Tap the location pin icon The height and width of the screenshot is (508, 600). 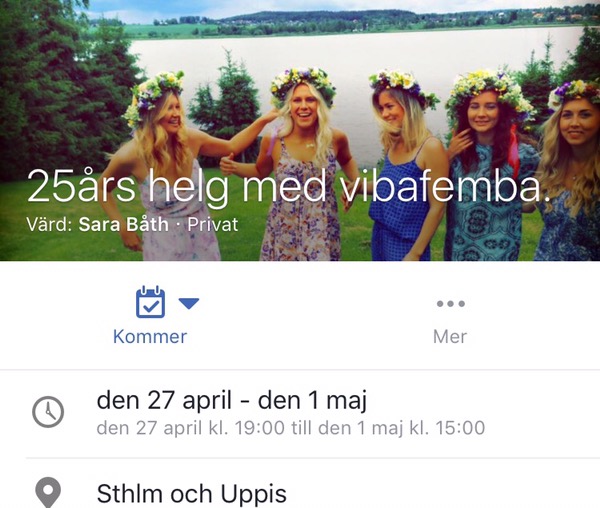pos(48,492)
